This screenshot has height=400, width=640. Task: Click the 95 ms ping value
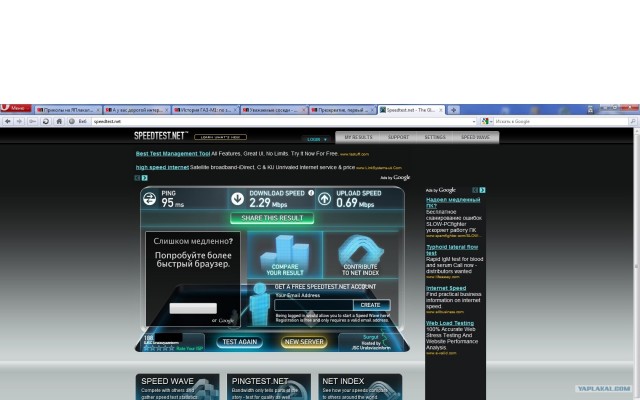click(173, 203)
